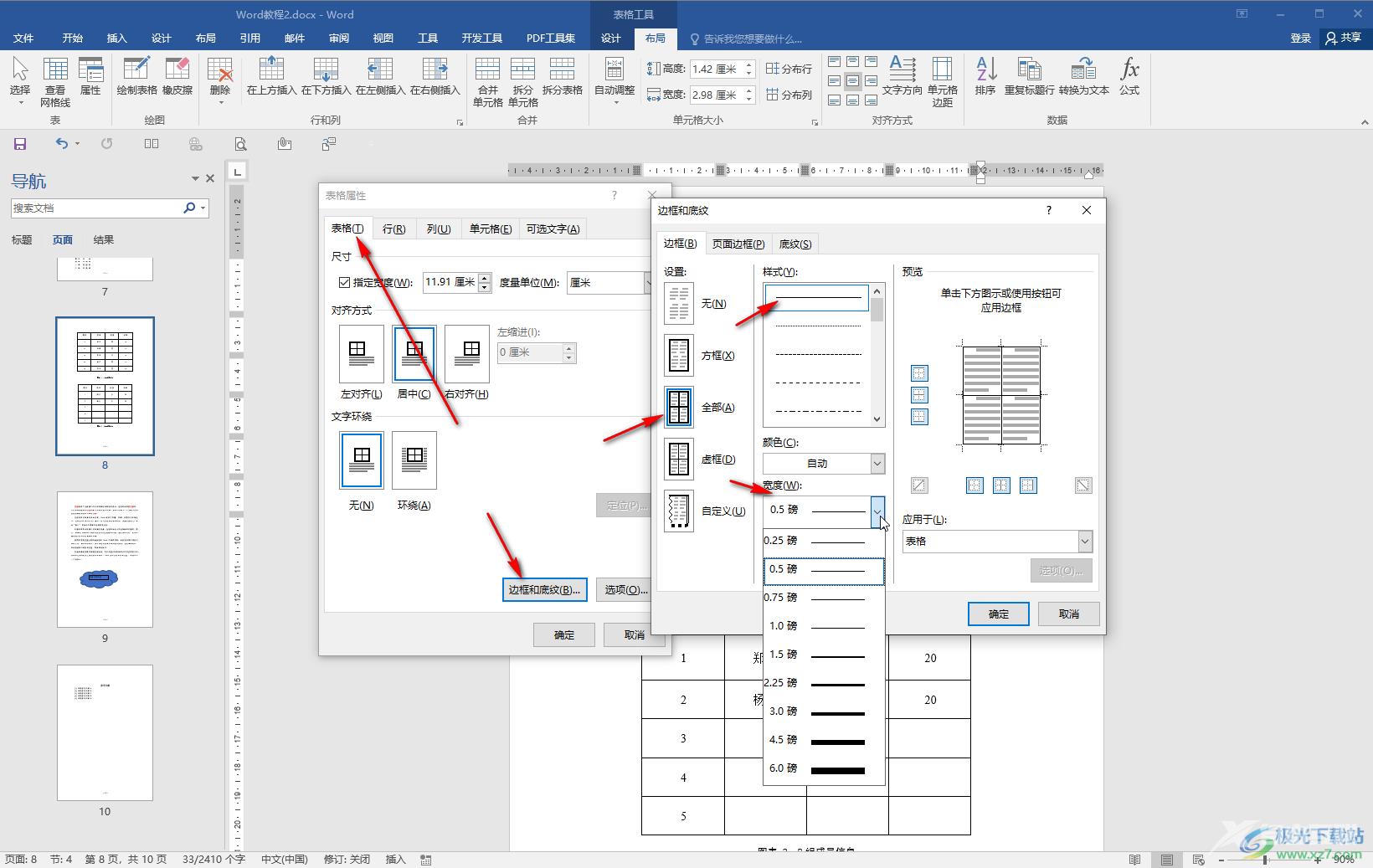
Task: Click 拆分单元格 split cells icon
Action: (x=522, y=81)
